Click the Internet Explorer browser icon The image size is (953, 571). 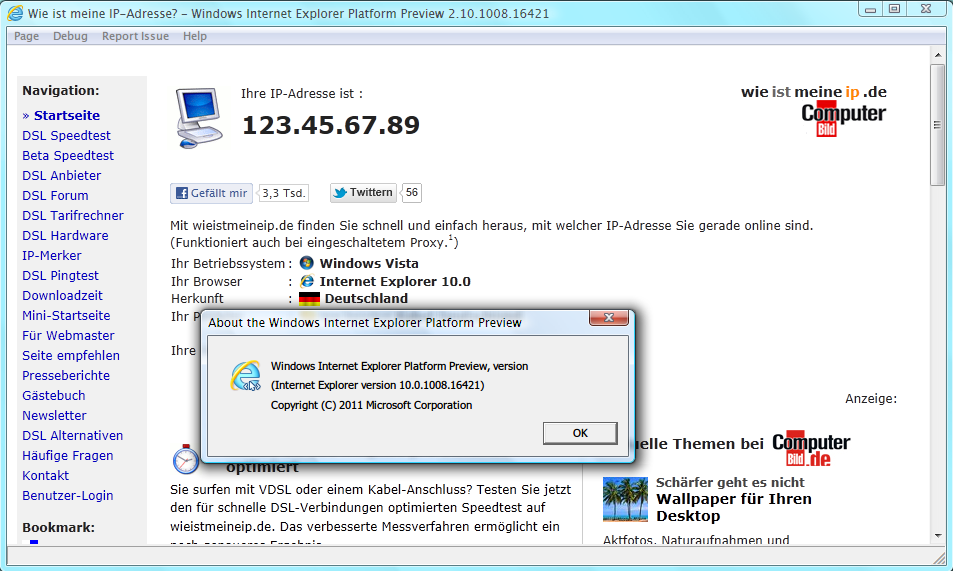click(x=307, y=281)
